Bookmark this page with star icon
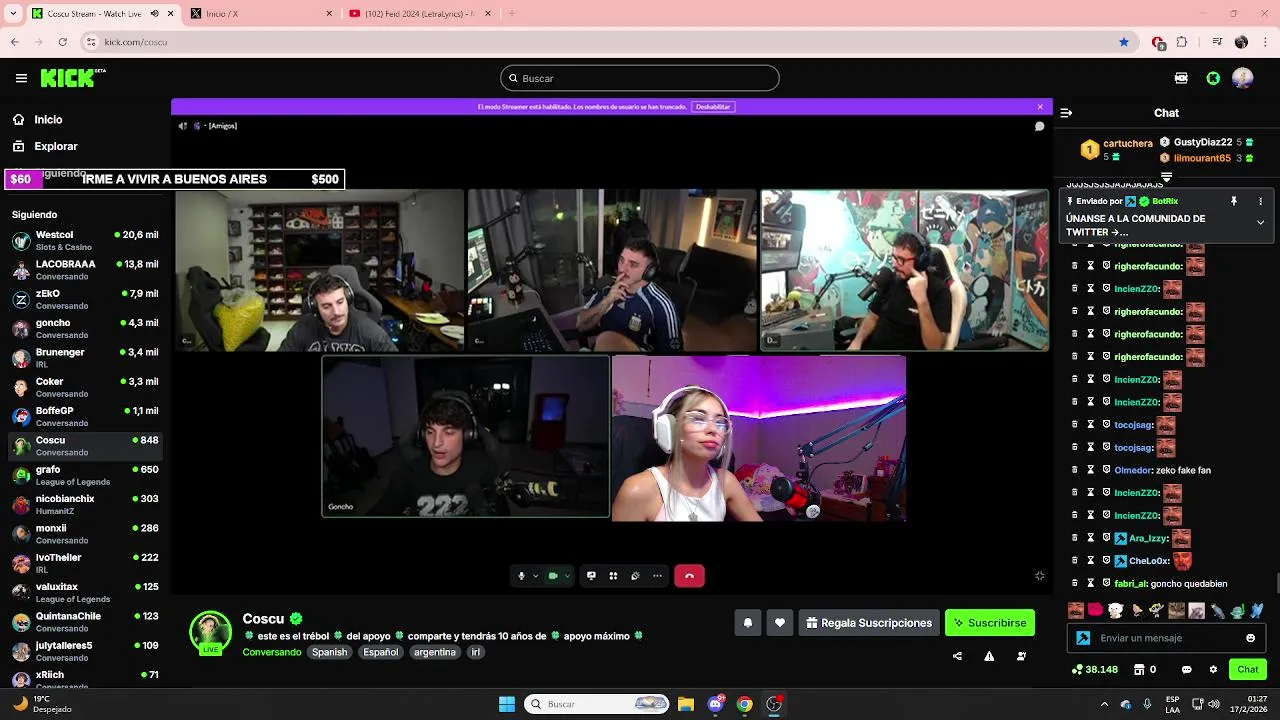This screenshot has height=720, width=1280. pyautogui.click(x=1124, y=42)
